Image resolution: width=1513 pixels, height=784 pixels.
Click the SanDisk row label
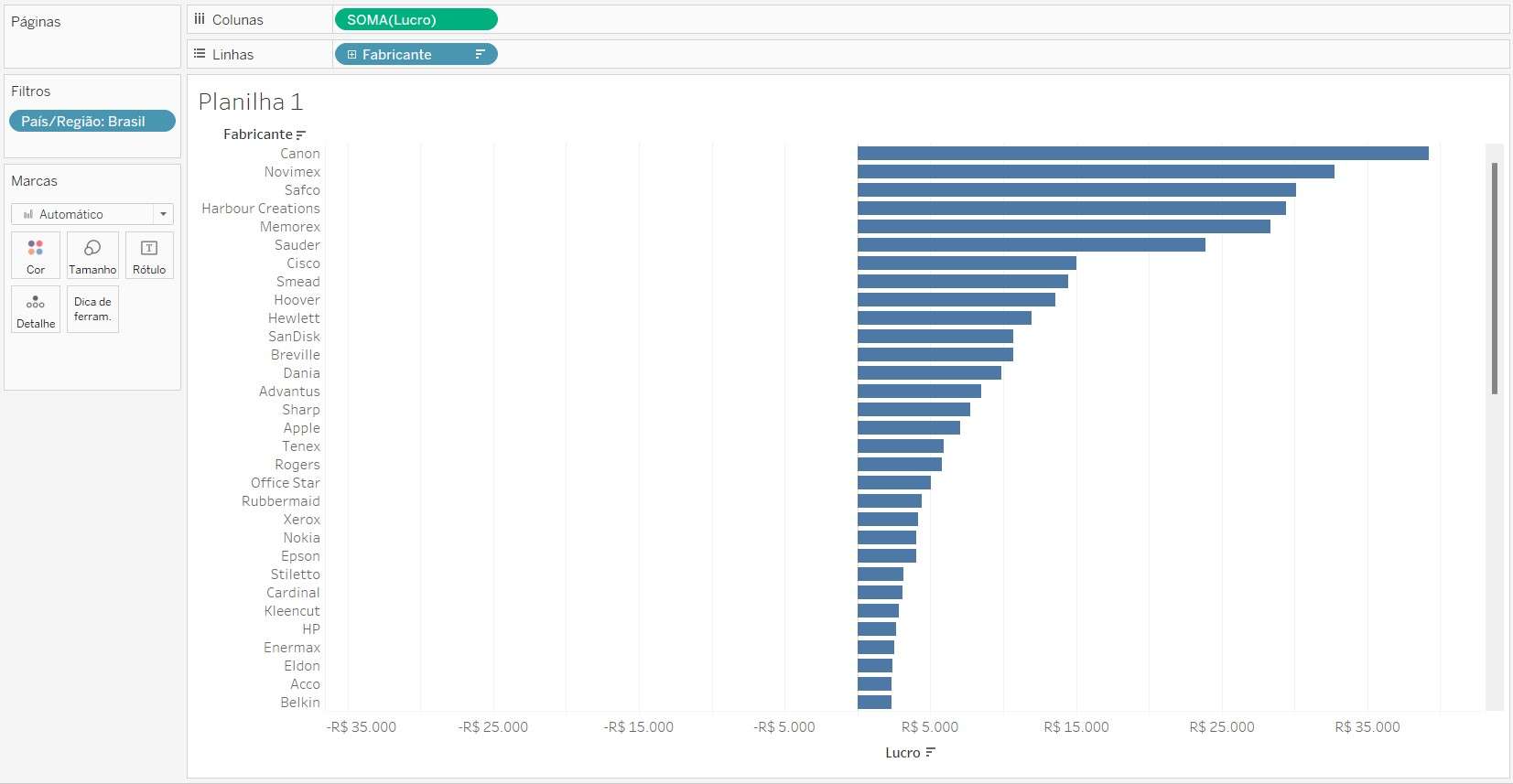[294, 337]
